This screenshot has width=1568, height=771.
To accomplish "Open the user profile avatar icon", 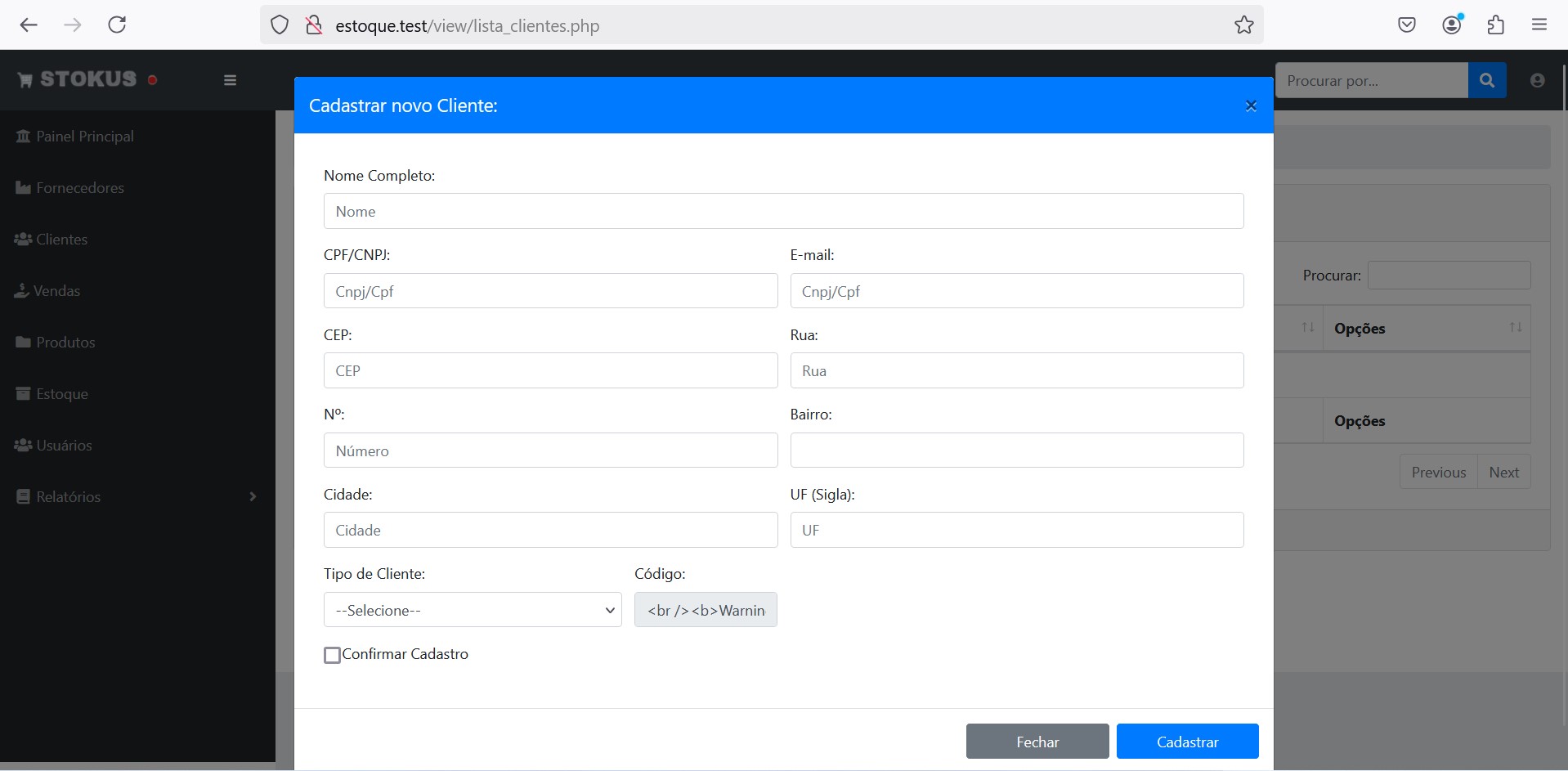I will (x=1537, y=80).
